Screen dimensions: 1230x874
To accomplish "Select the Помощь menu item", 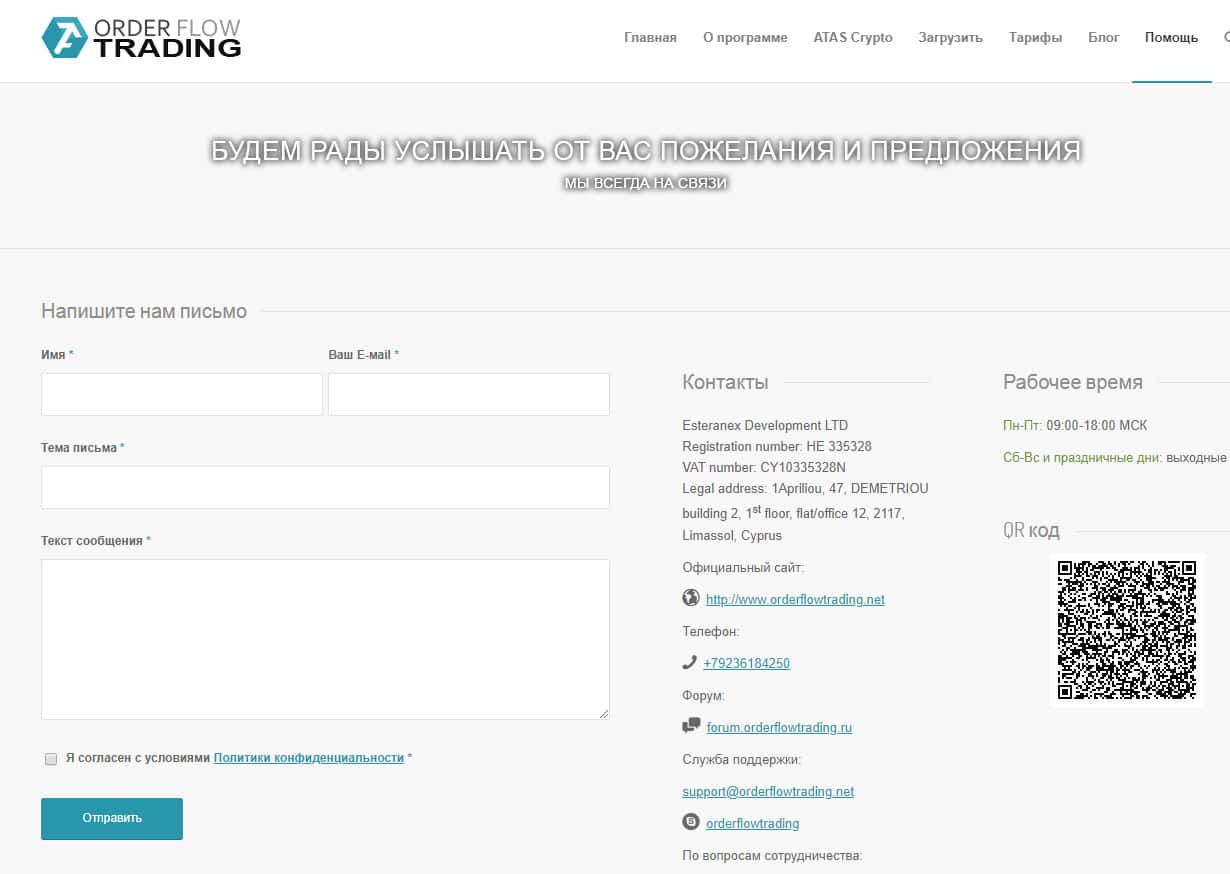I will coord(1171,38).
